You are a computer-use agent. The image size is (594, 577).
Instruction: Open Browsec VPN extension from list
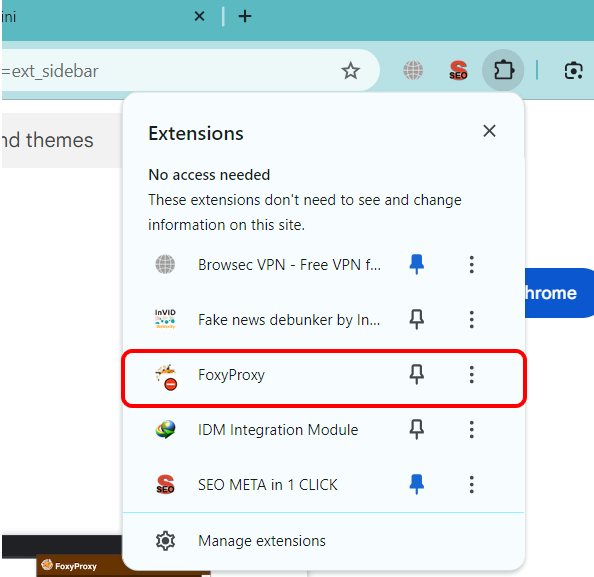pos(289,264)
